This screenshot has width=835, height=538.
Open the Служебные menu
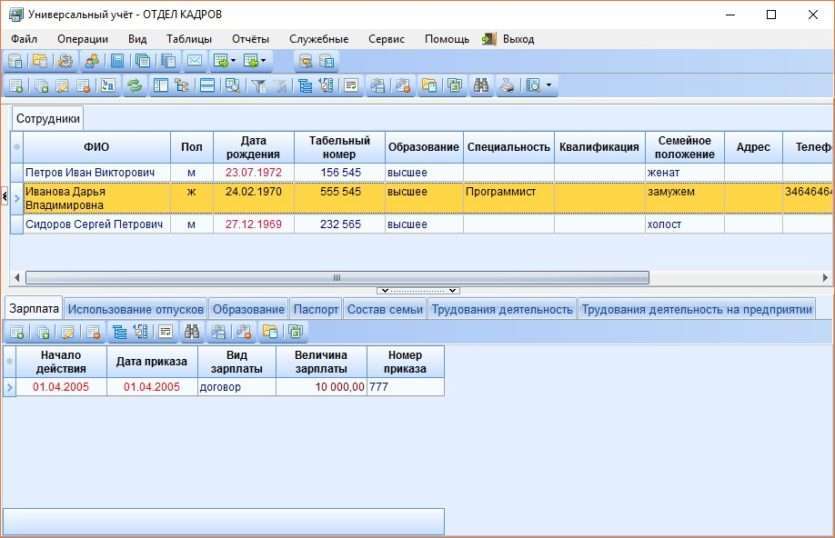click(318, 39)
